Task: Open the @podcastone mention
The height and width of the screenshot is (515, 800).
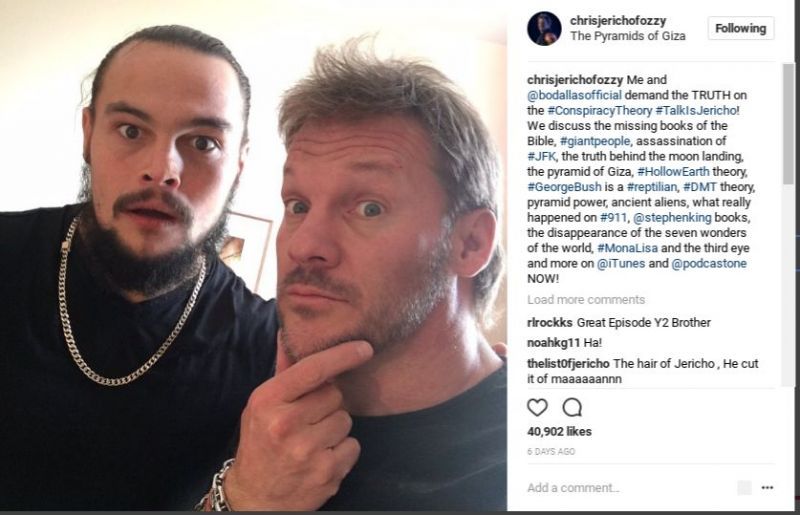Action: 709,263
